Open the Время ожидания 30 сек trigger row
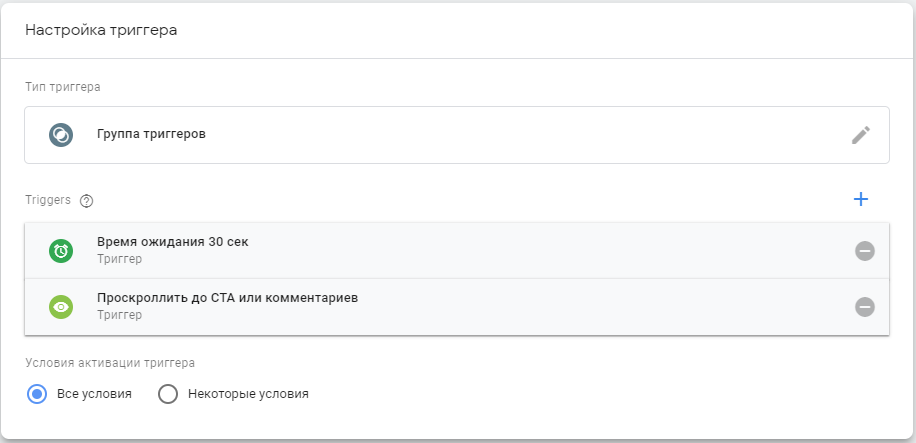916x443 pixels. 457,251
